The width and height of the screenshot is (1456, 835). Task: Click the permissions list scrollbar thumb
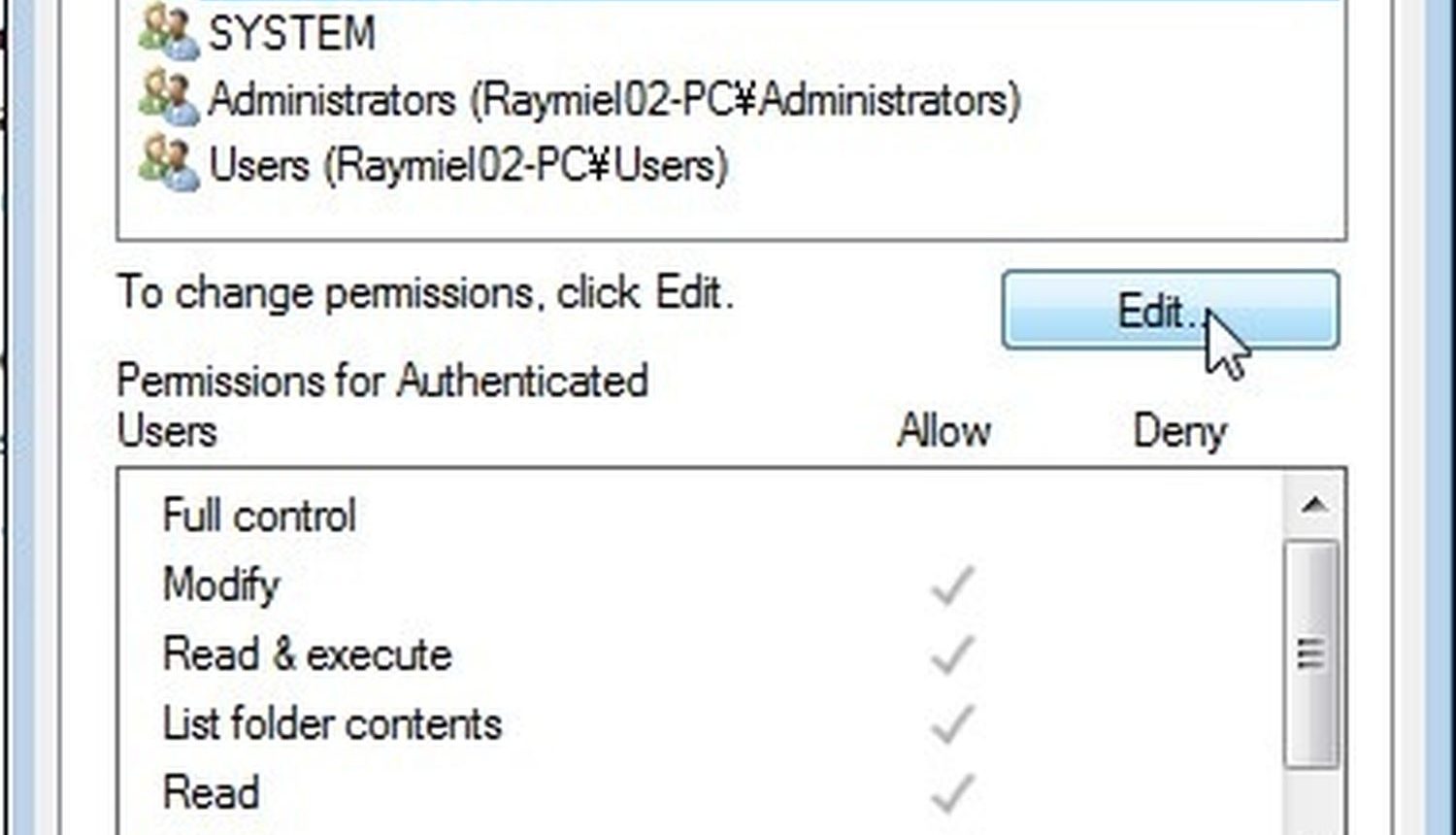[x=1312, y=655]
